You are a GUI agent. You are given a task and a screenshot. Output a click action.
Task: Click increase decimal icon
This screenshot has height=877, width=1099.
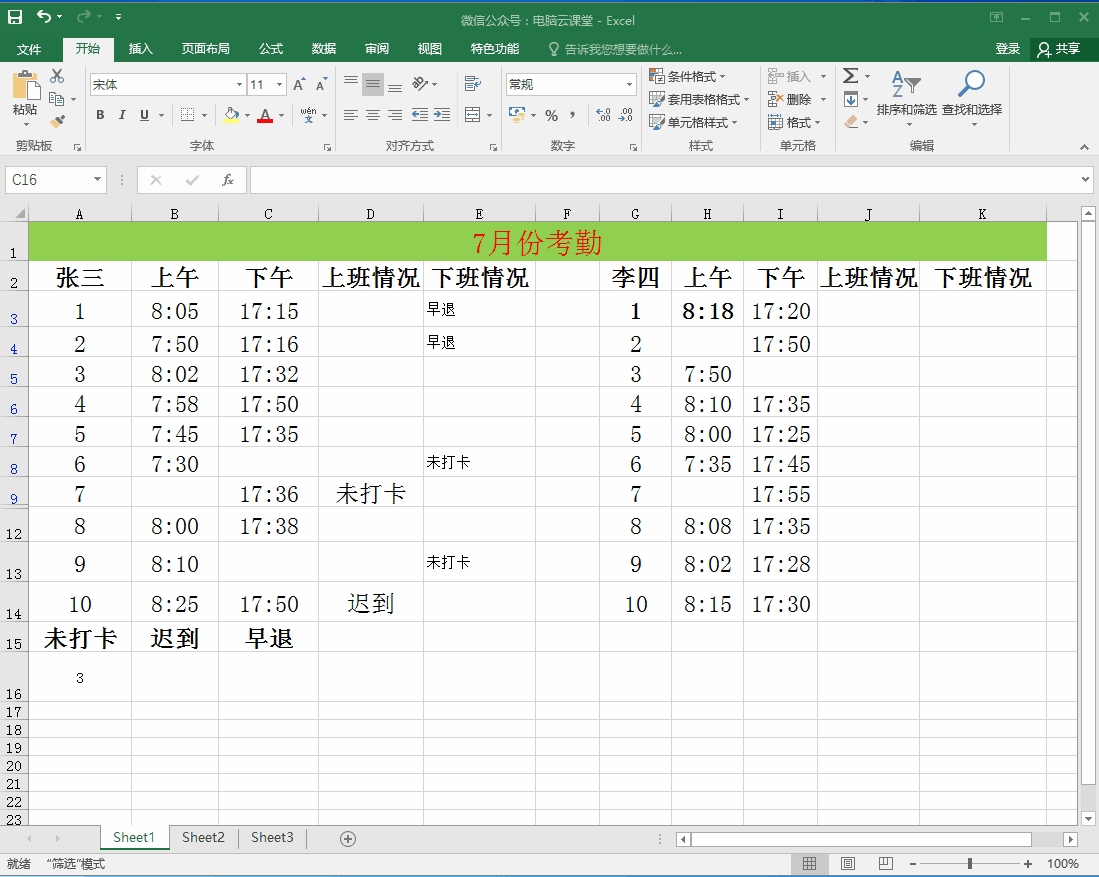pyautogui.click(x=603, y=116)
